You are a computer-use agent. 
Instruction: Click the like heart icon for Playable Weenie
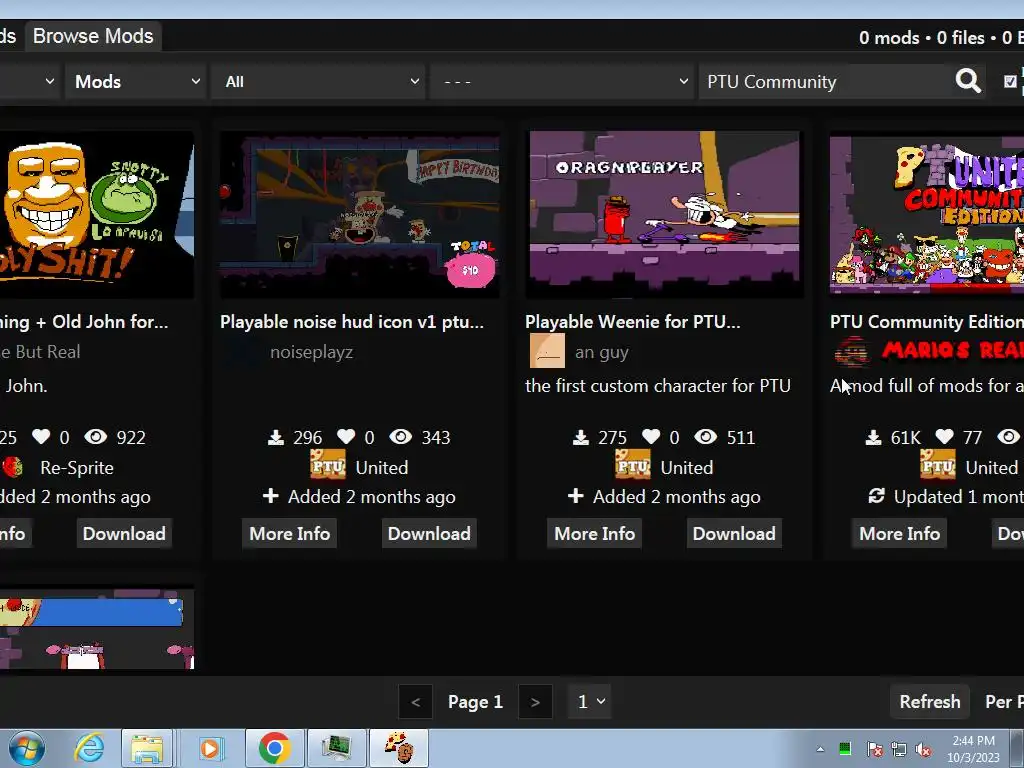[x=651, y=436]
